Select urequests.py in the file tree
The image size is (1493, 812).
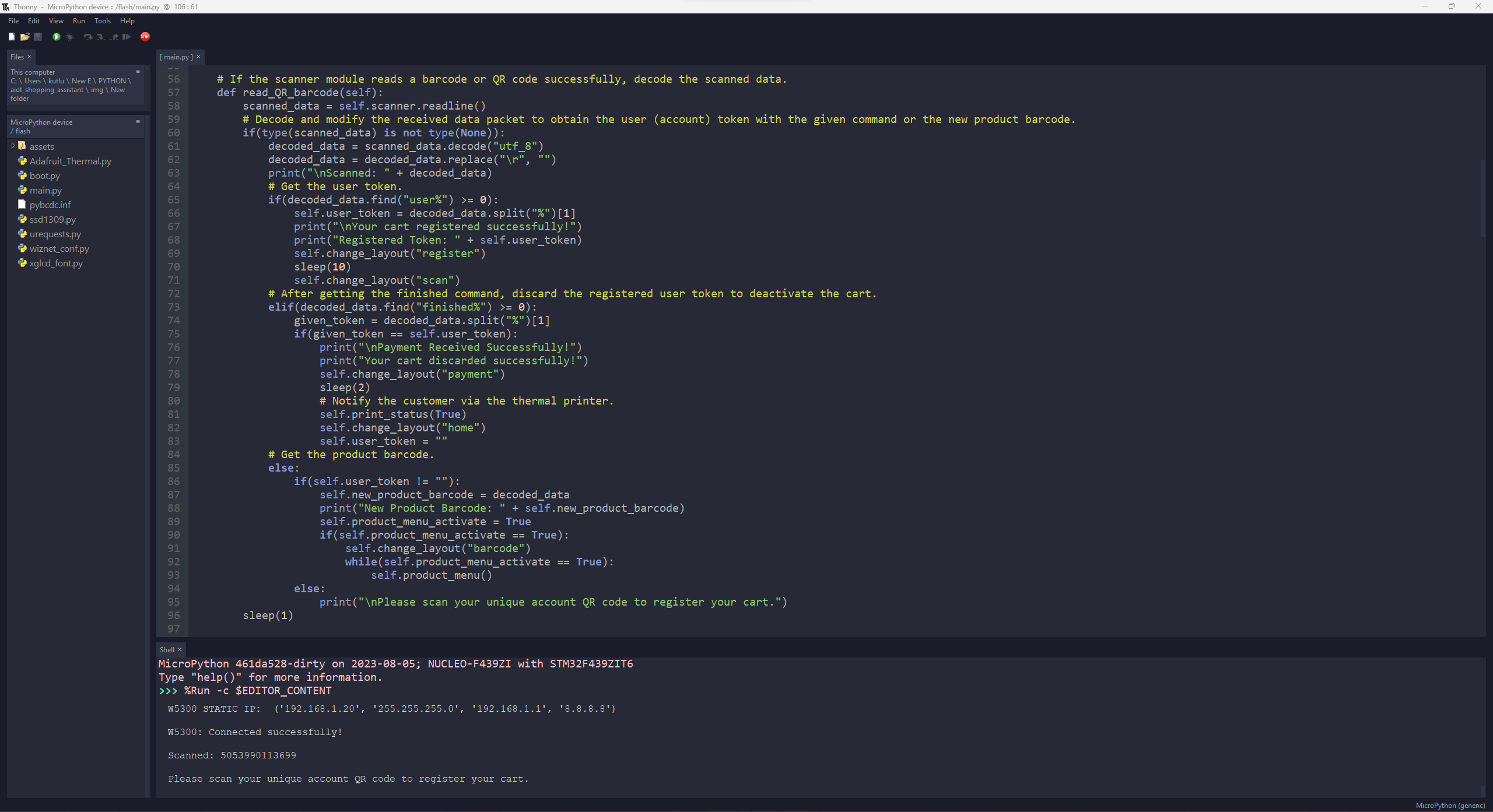pos(55,234)
